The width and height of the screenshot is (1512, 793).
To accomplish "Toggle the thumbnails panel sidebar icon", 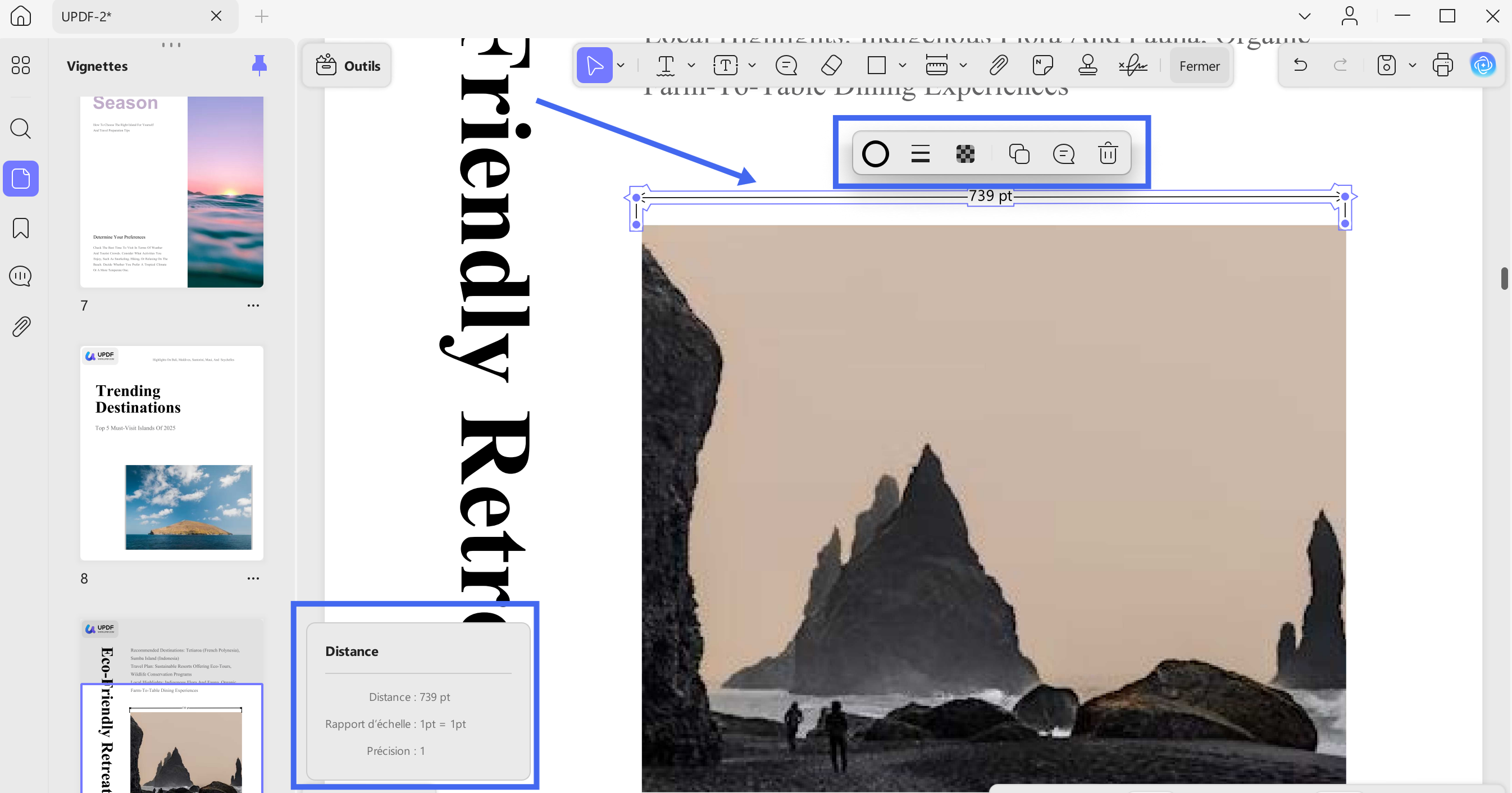I will pos(21,179).
